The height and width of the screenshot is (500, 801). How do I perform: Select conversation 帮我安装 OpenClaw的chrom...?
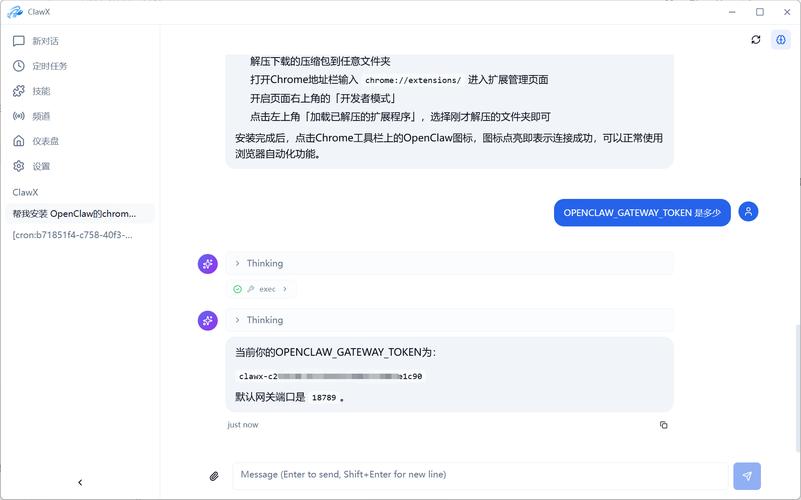pos(80,213)
